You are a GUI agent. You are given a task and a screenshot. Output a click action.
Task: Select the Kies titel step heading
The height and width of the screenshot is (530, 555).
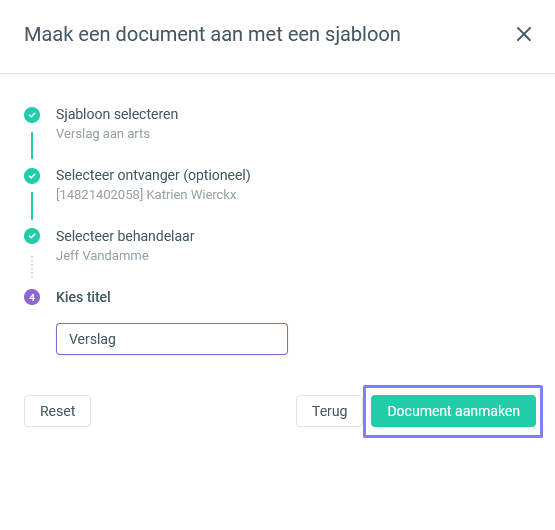83,297
